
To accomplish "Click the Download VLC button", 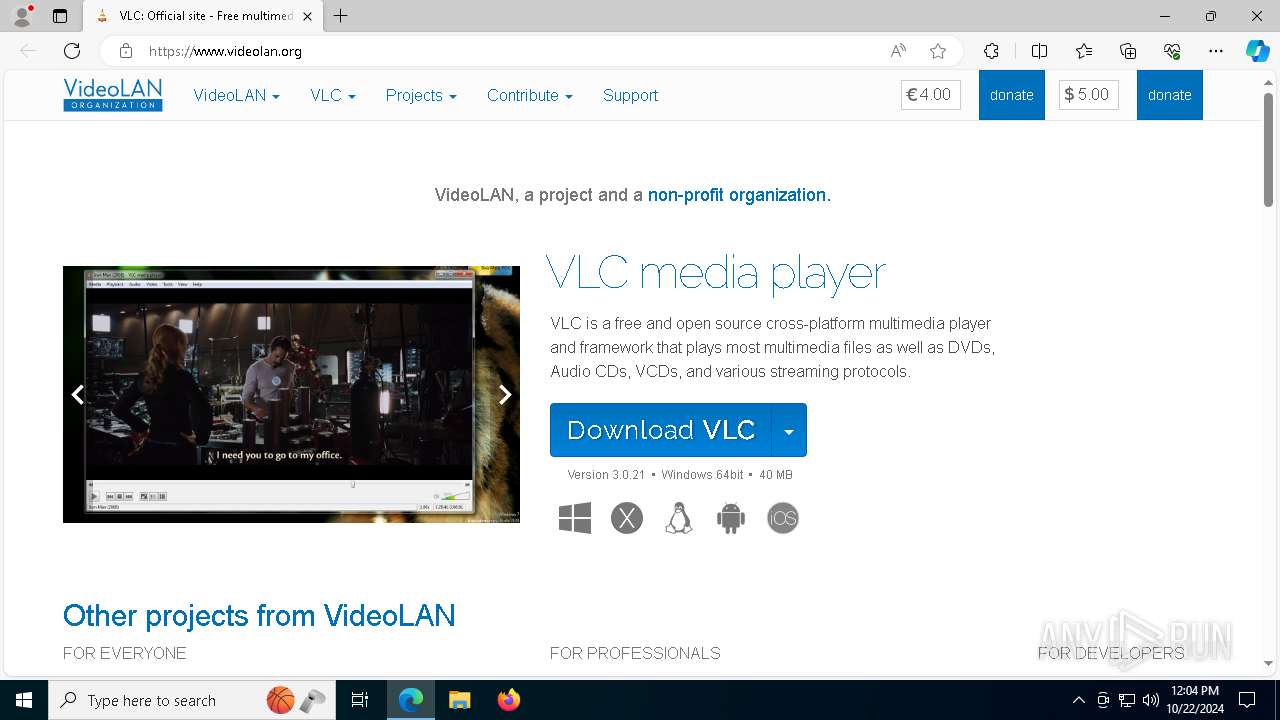I will click(661, 430).
